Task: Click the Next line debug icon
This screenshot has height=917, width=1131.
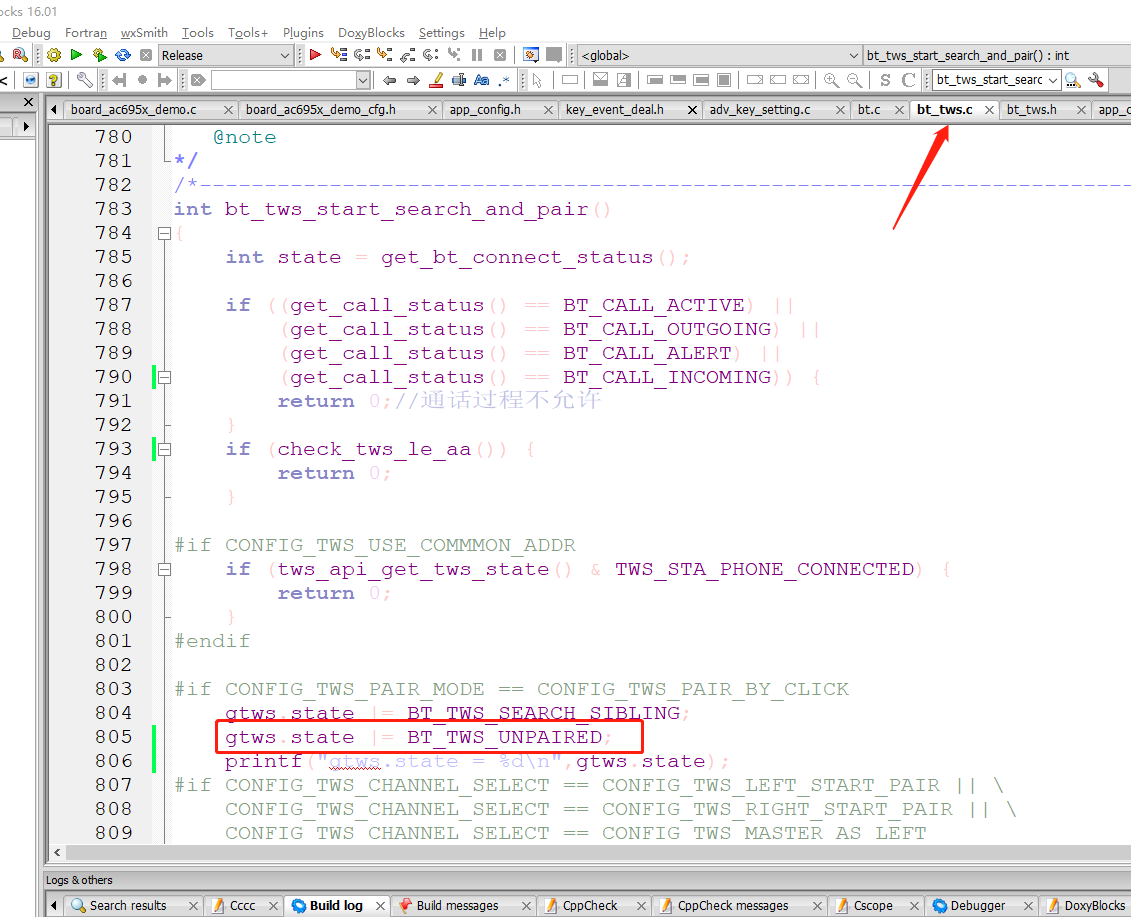Action: pyautogui.click(x=361, y=55)
